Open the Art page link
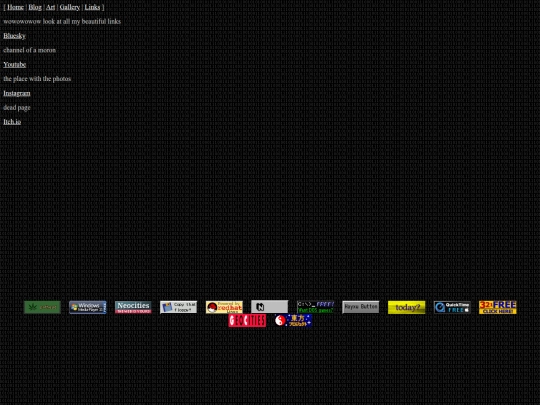 tap(51, 7)
